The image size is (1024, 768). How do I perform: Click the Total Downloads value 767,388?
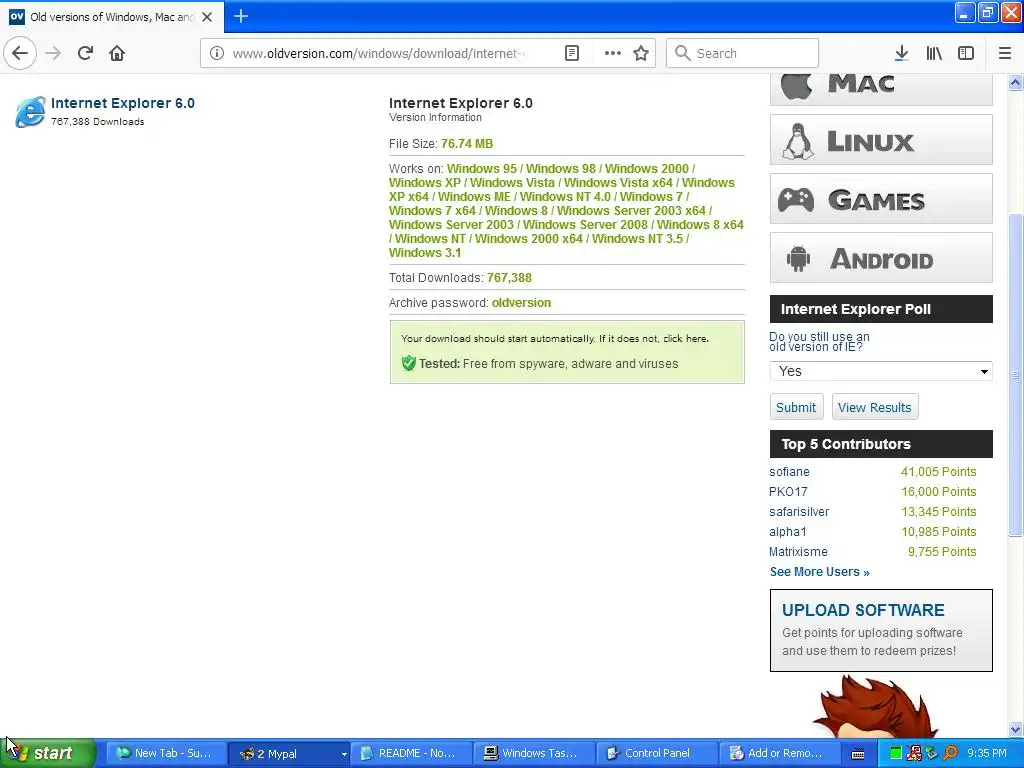[x=509, y=278]
